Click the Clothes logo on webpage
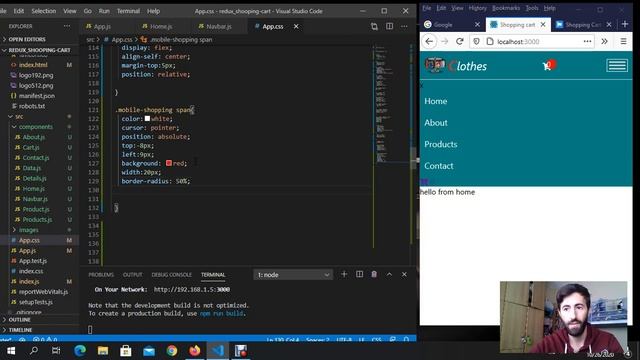This screenshot has width=640, height=360. [456, 65]
